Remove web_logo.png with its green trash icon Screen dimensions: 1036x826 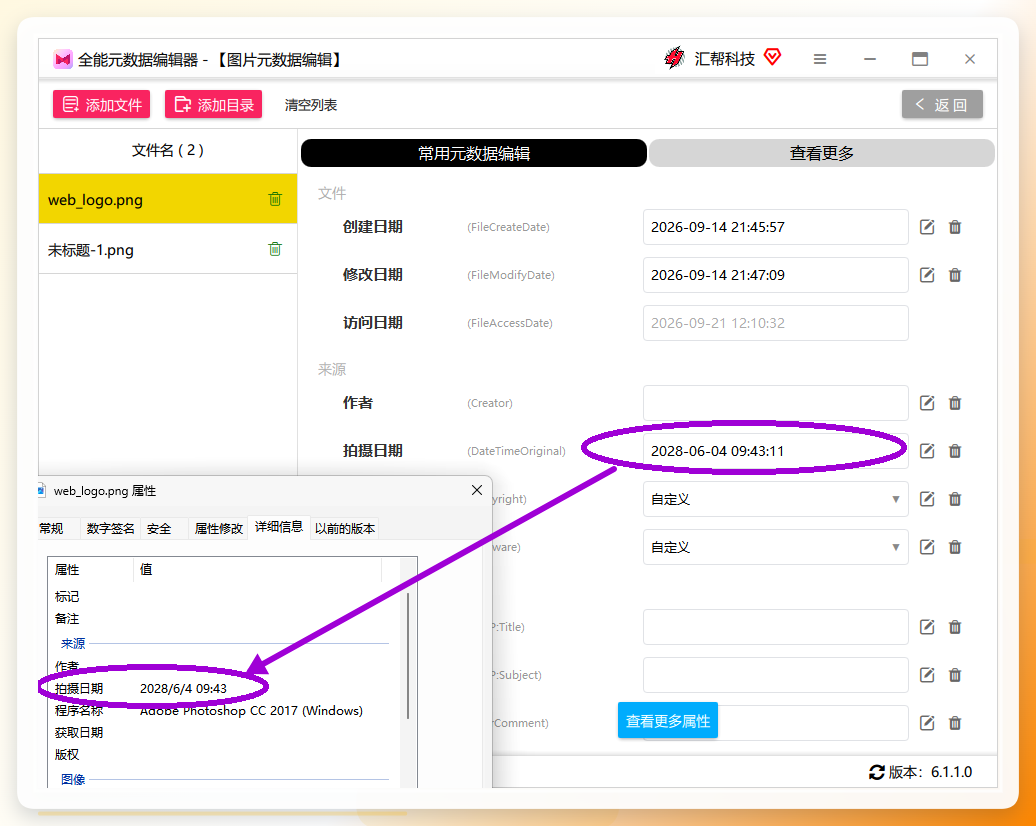pos(275,199)
